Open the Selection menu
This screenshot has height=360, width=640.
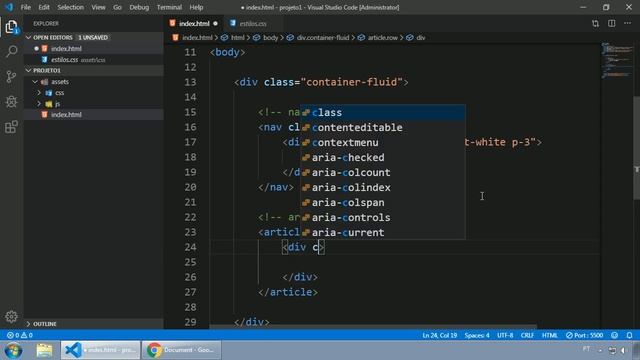(x=70, y=7)
